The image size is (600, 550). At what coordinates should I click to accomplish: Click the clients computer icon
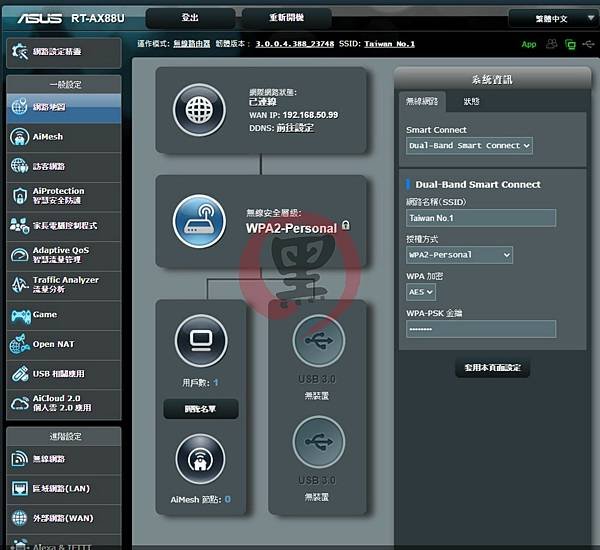click(x=201, y=341)
